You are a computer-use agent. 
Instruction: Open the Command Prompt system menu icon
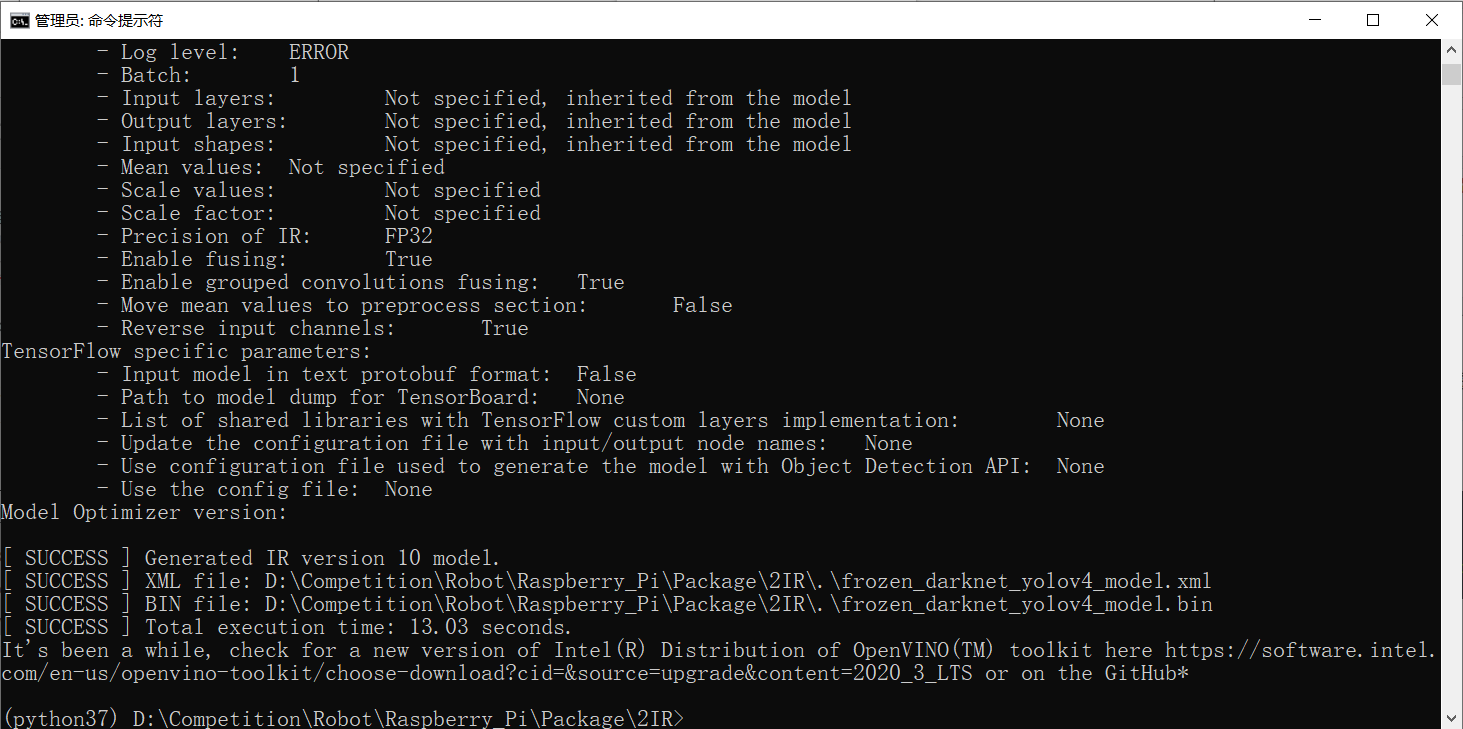[x=19, y=19]
